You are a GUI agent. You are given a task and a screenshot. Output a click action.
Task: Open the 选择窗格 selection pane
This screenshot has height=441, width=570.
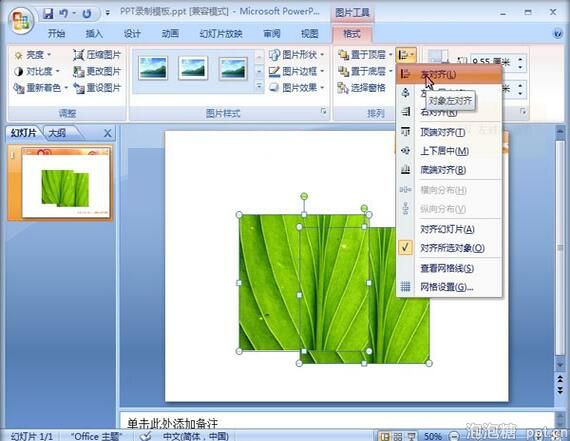coord(362,88)
